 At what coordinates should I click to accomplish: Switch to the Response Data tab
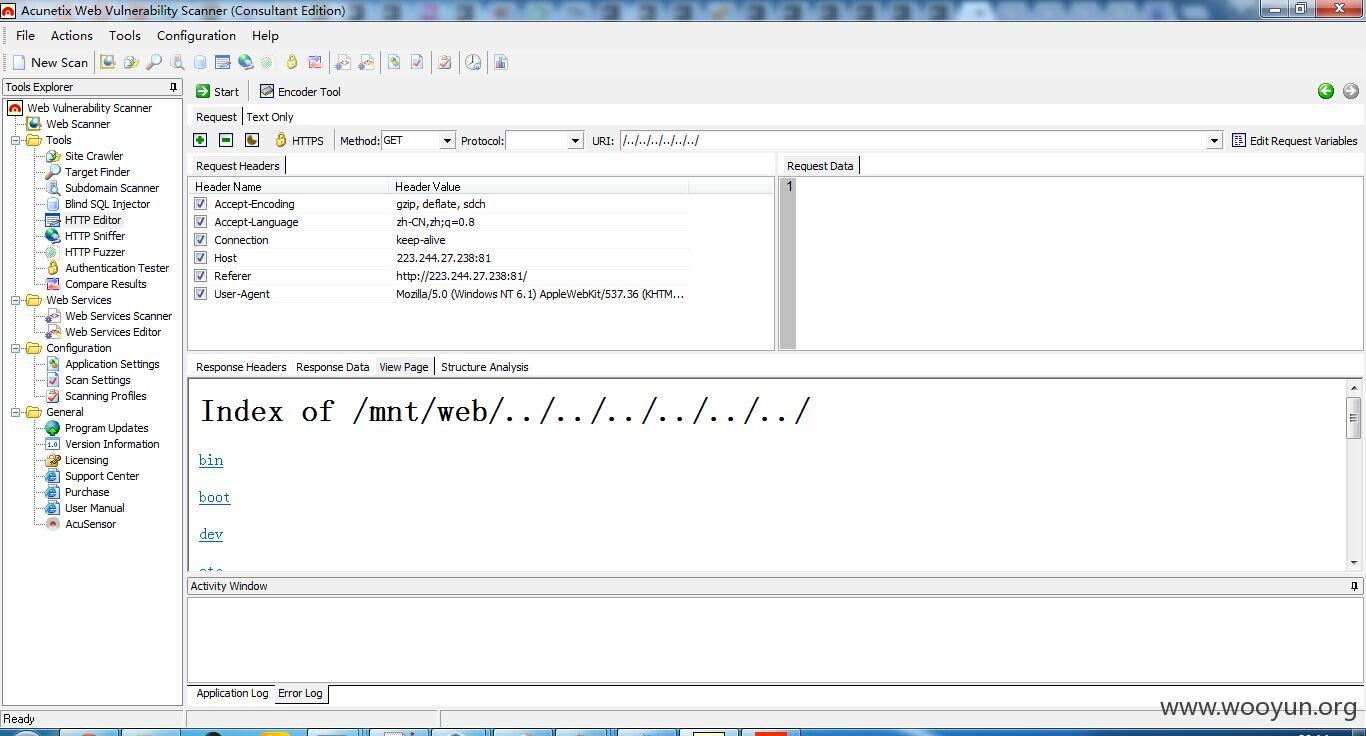(332, 367)
